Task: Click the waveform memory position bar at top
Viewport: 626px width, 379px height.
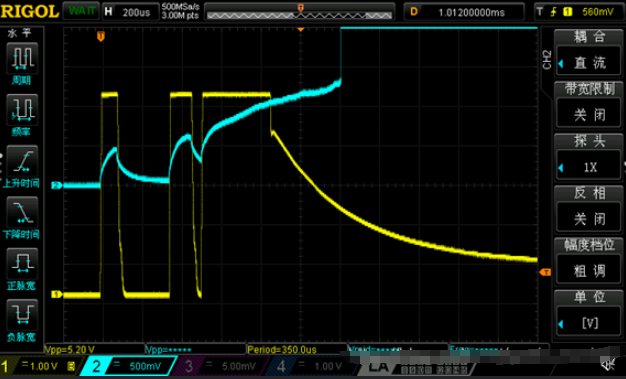Action: coord(299,12)
